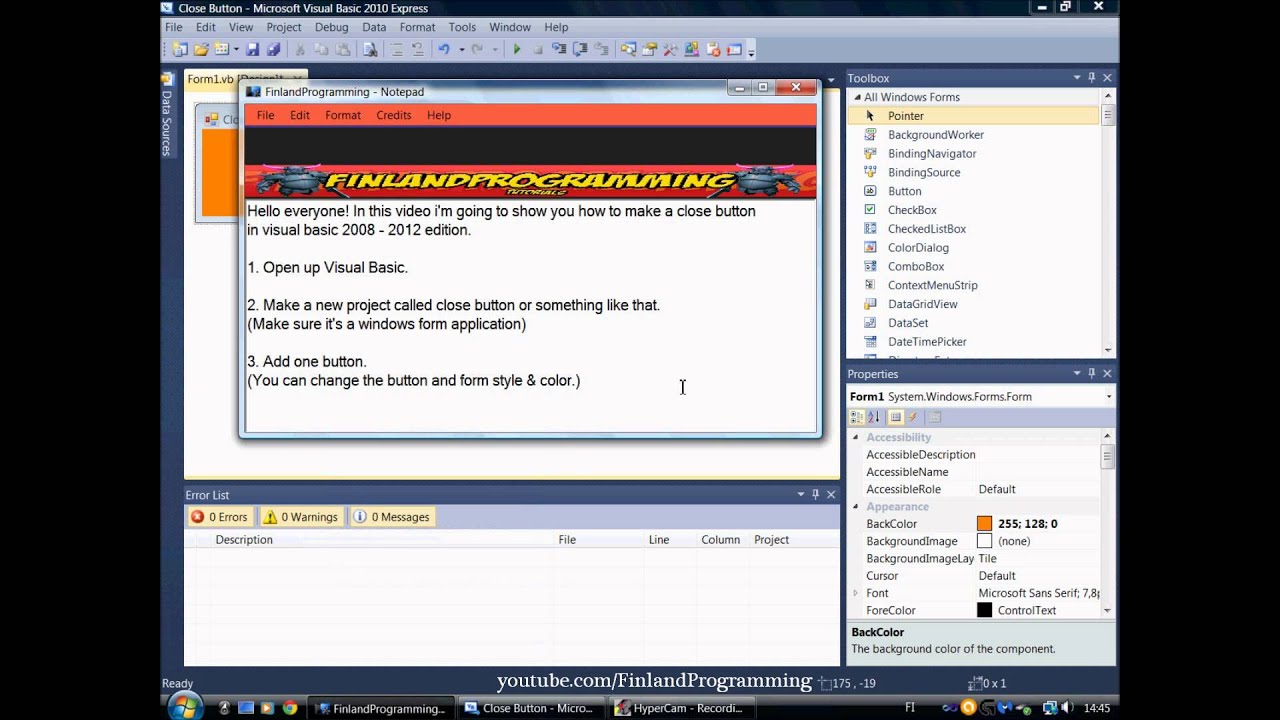Select the DataGridView control in Toolbox

click(x=922, y=304)
